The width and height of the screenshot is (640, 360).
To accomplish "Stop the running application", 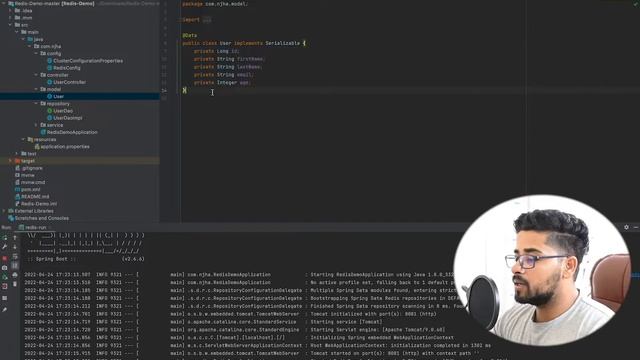I will pyautogui.click(x=4, y=258).
